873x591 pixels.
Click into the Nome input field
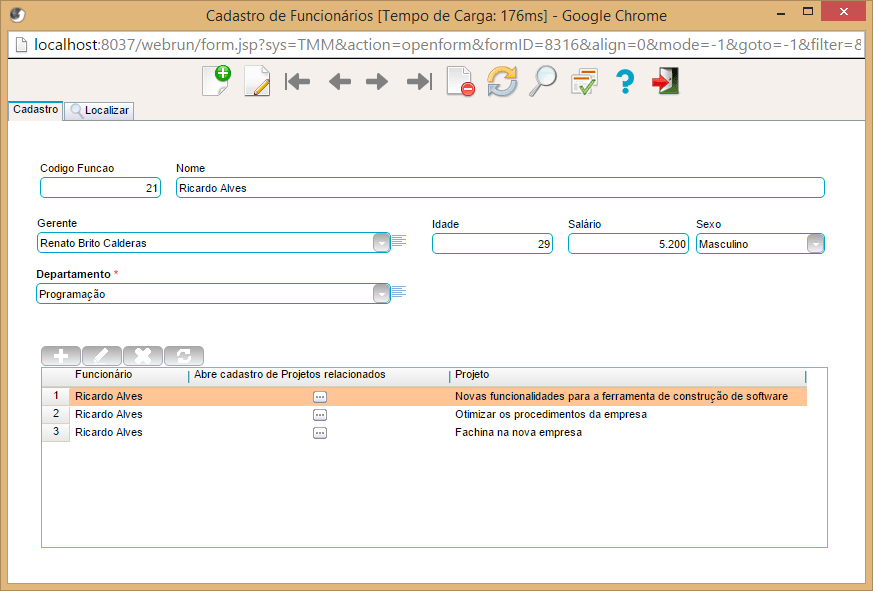tap(500, 188)
